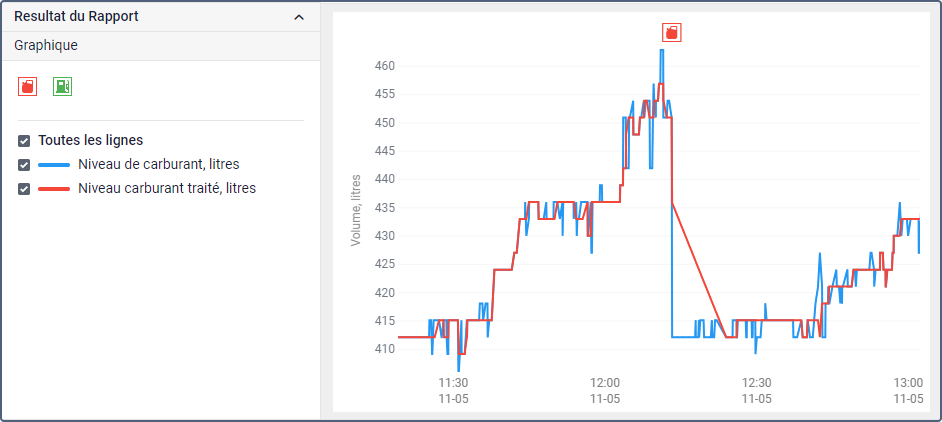Uncheck Niveau de carburant, litres checkbox
This screenshot has height=422, width=942.
coord(24,165)
